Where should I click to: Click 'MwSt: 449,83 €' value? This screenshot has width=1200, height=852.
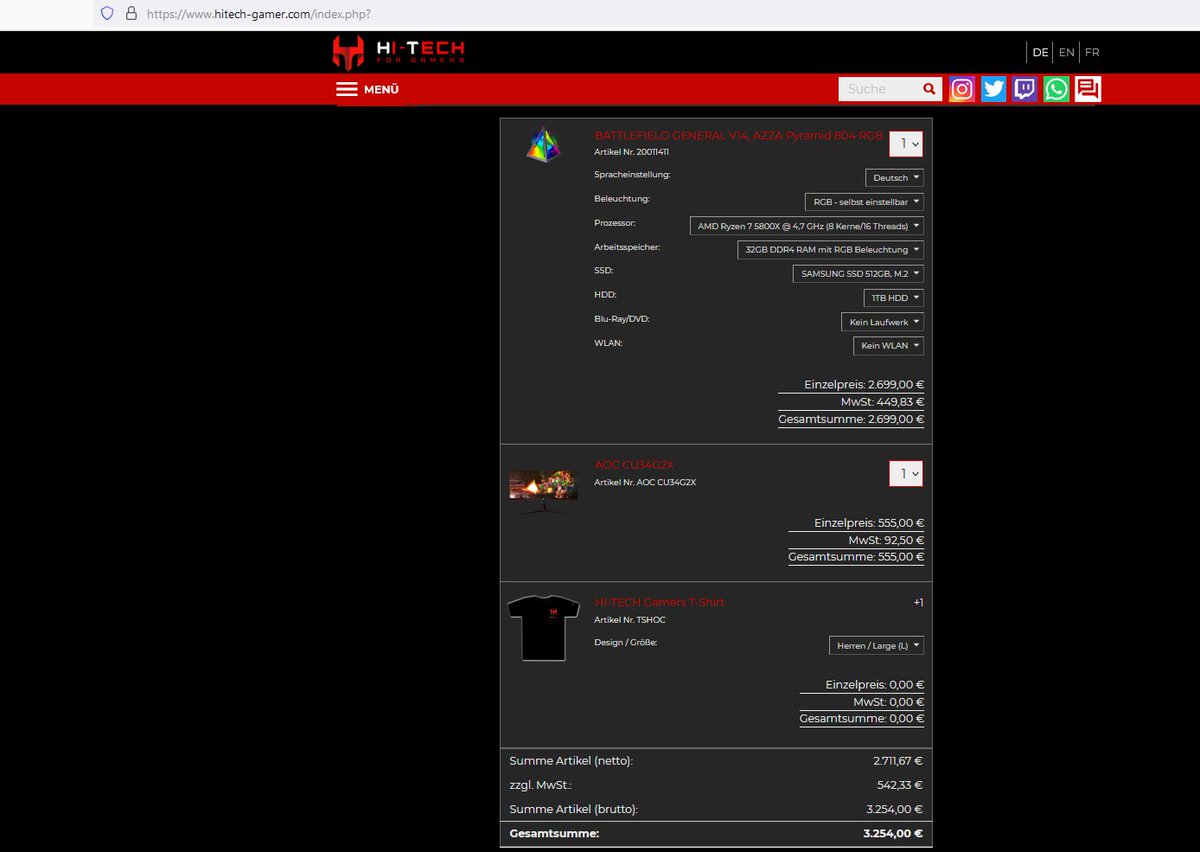tap(882, 402)
